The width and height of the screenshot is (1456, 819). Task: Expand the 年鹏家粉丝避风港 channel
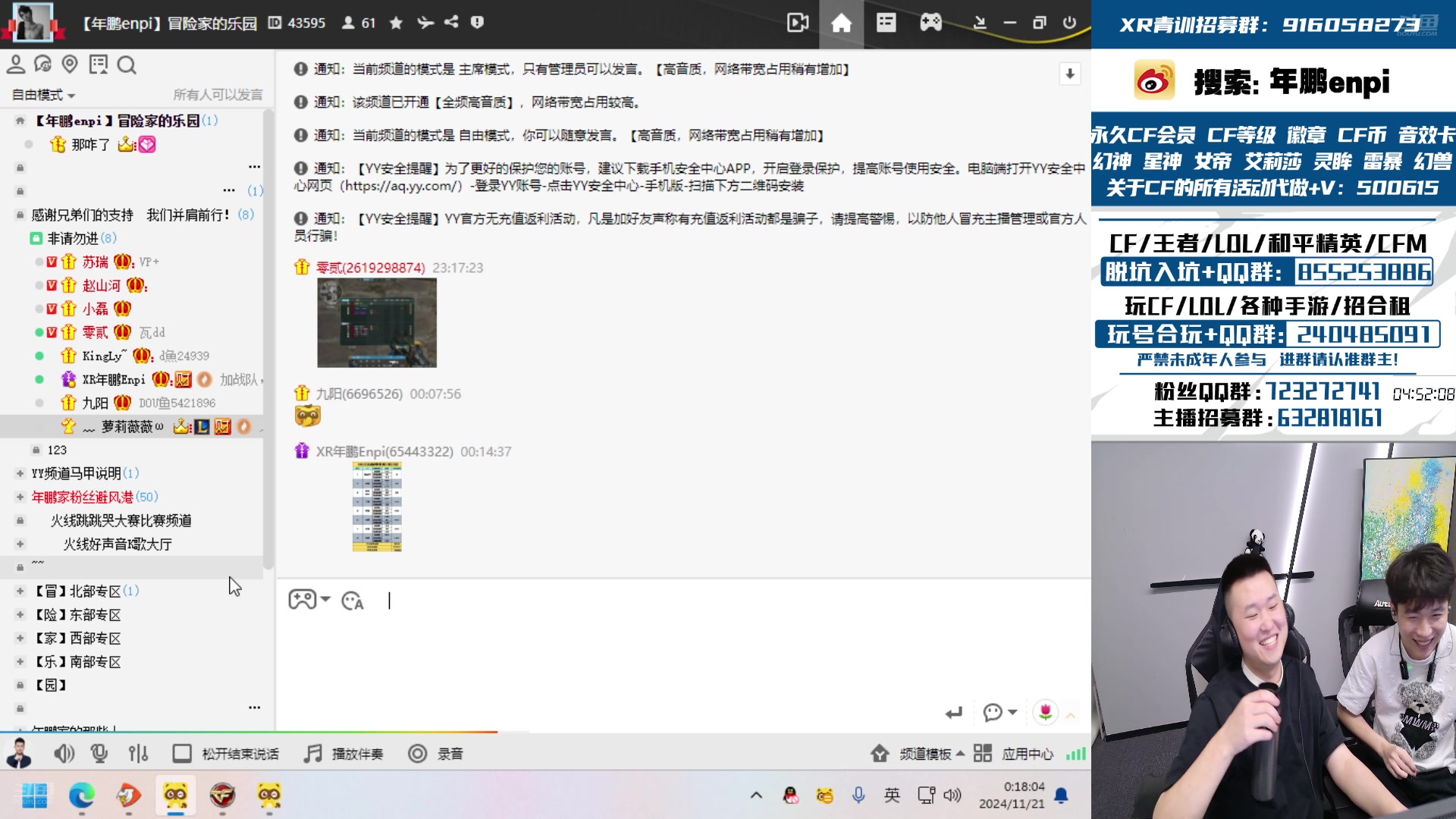(x=20, y=497)
